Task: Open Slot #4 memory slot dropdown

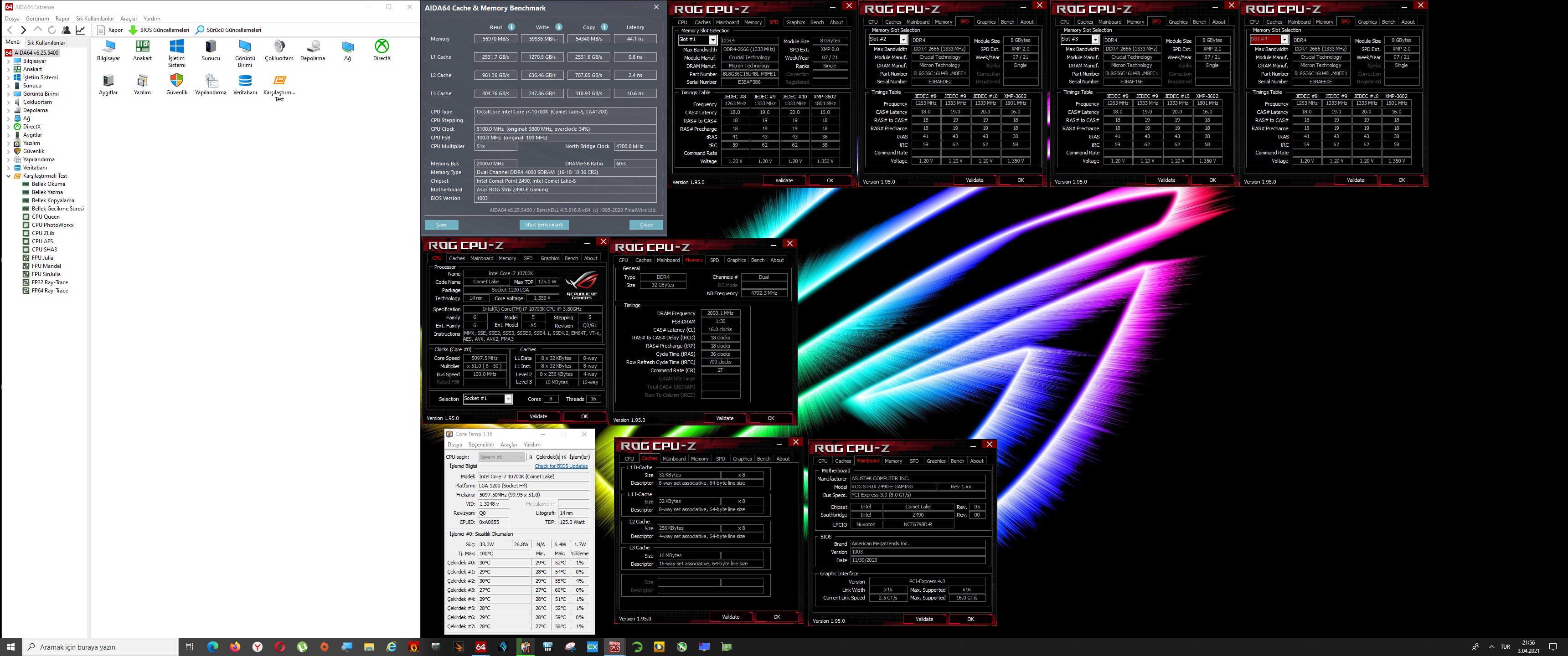Action: [x=1269, y=40]
